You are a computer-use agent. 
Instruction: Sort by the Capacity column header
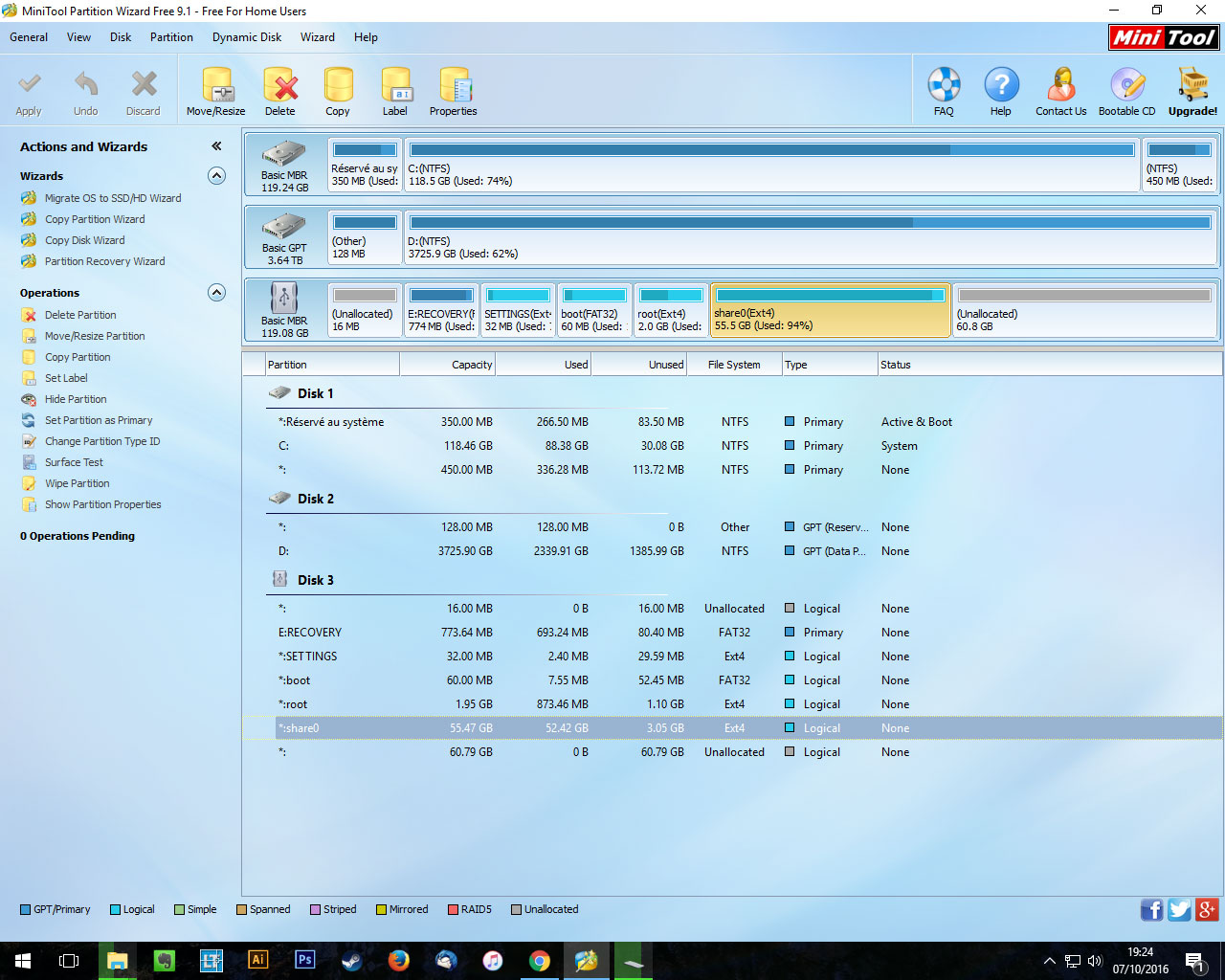tap(447, 365)
